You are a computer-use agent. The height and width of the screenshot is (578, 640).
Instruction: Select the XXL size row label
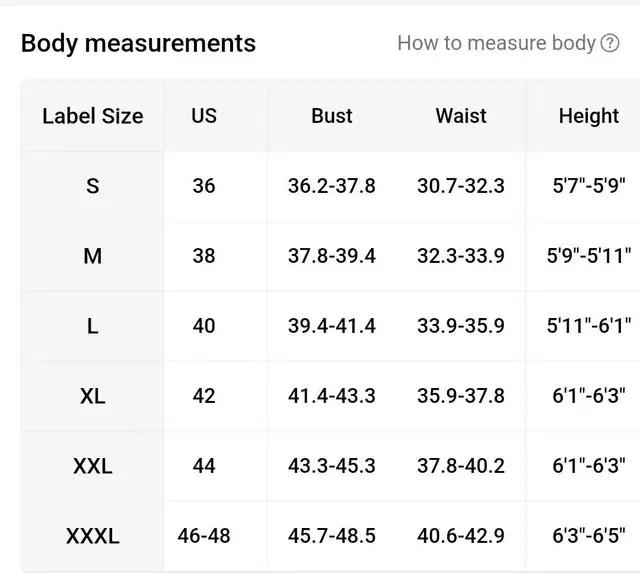coord(93,466)
